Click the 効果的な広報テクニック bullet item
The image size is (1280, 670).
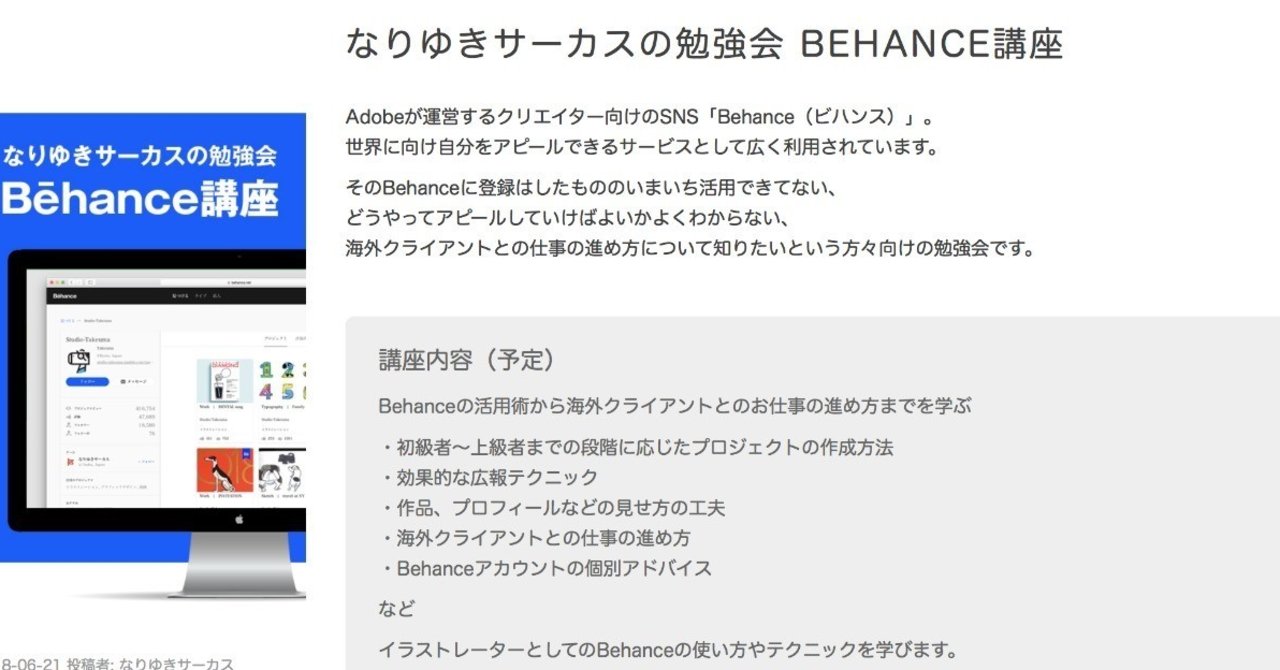click(x=489, y=477)
